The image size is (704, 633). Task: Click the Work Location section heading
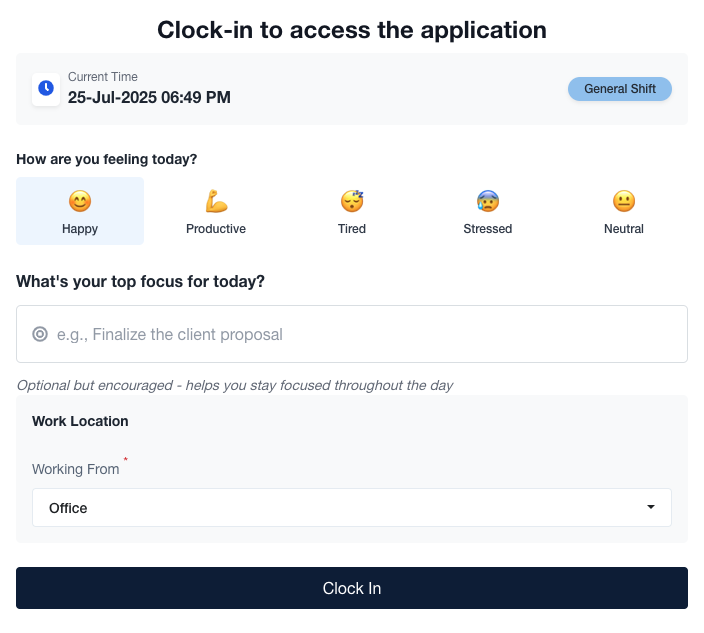pos(80,421)
